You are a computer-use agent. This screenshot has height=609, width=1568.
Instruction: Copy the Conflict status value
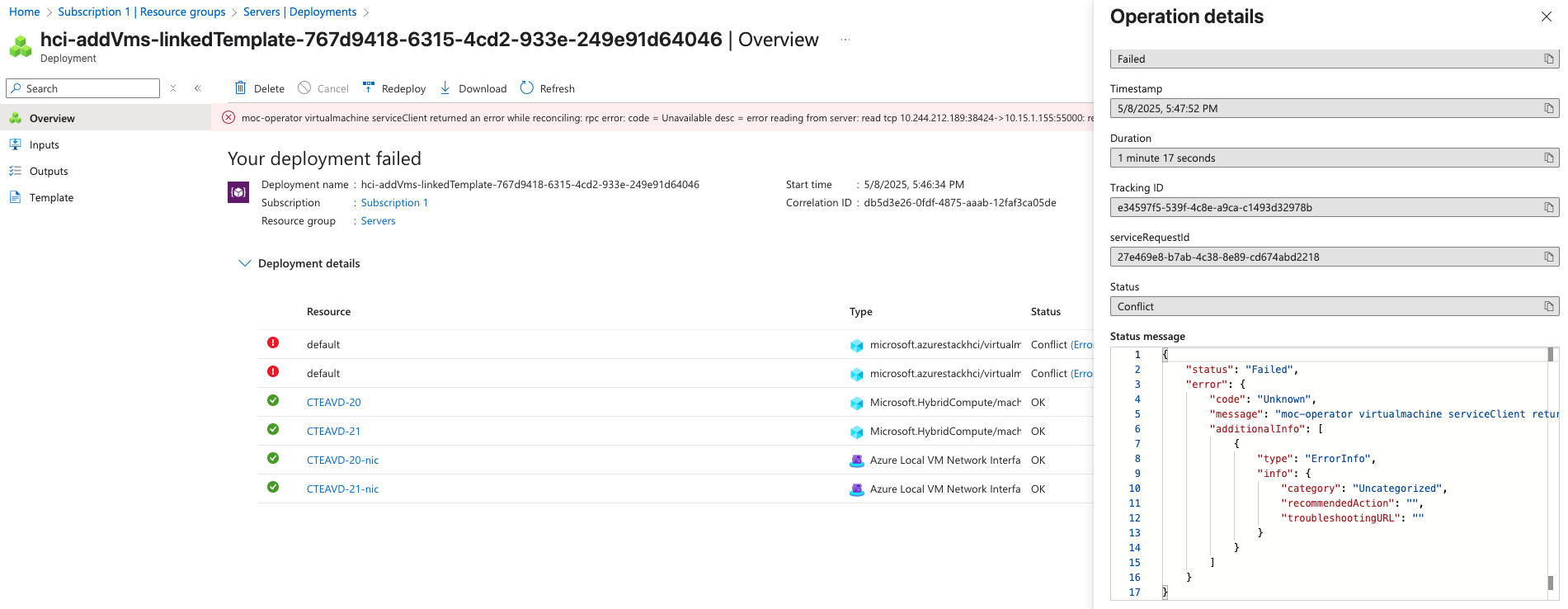coord(1549,306)
